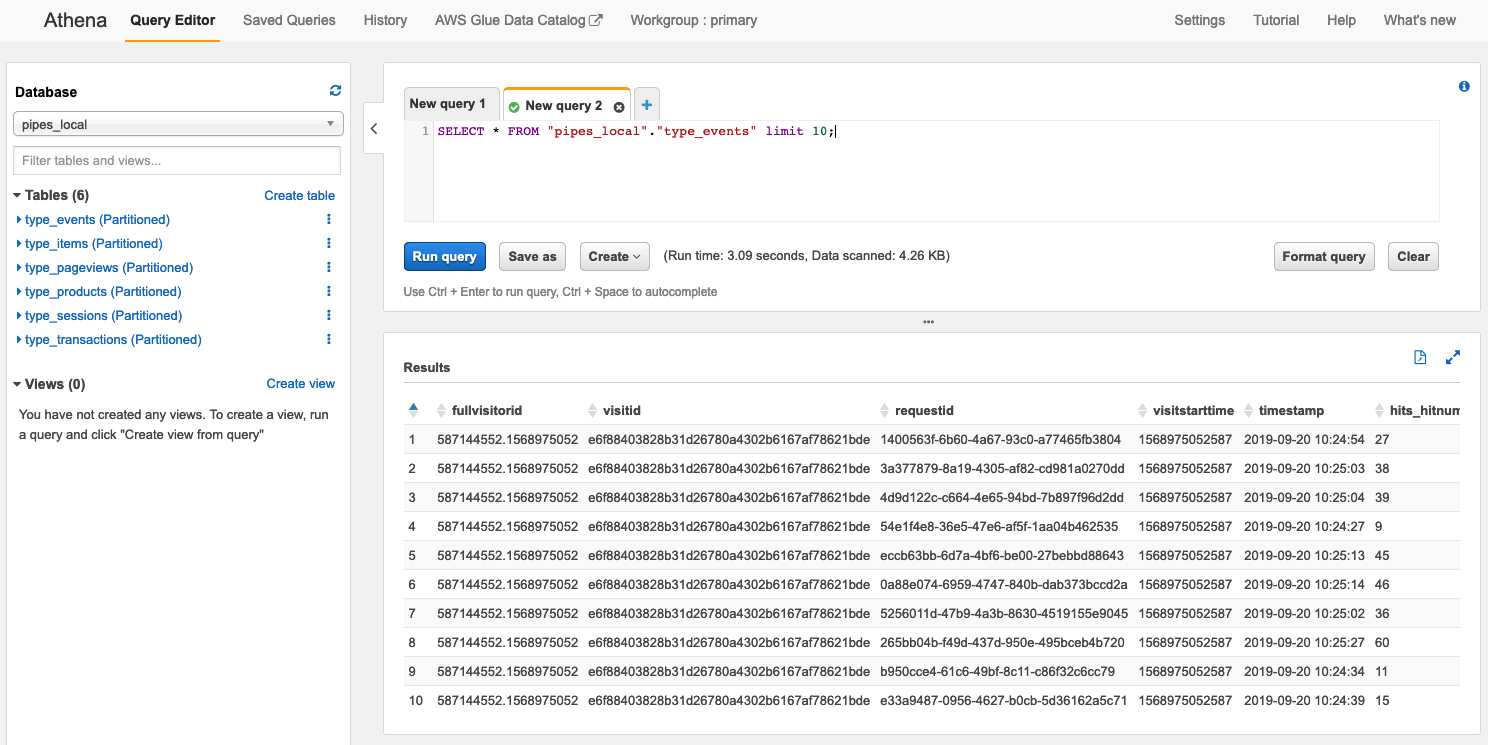This screenshot has height=745, width=1488.
Task: Open the Query Editor tab
Action: (173, 20)
